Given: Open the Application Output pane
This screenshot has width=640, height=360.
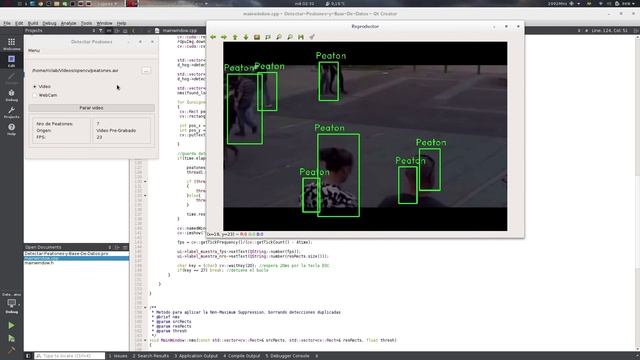Looking at the screenshot, I should [196, 356].
